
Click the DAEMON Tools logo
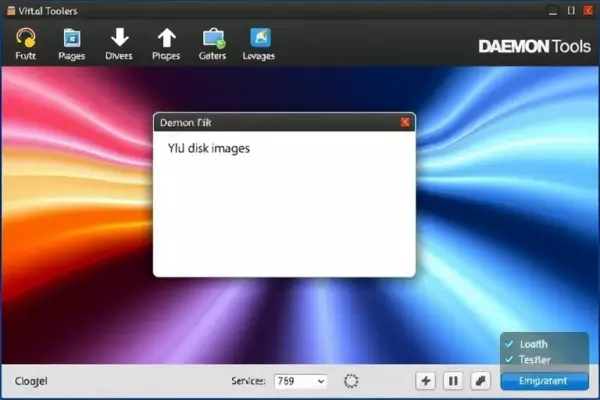(x=535, y=46)
